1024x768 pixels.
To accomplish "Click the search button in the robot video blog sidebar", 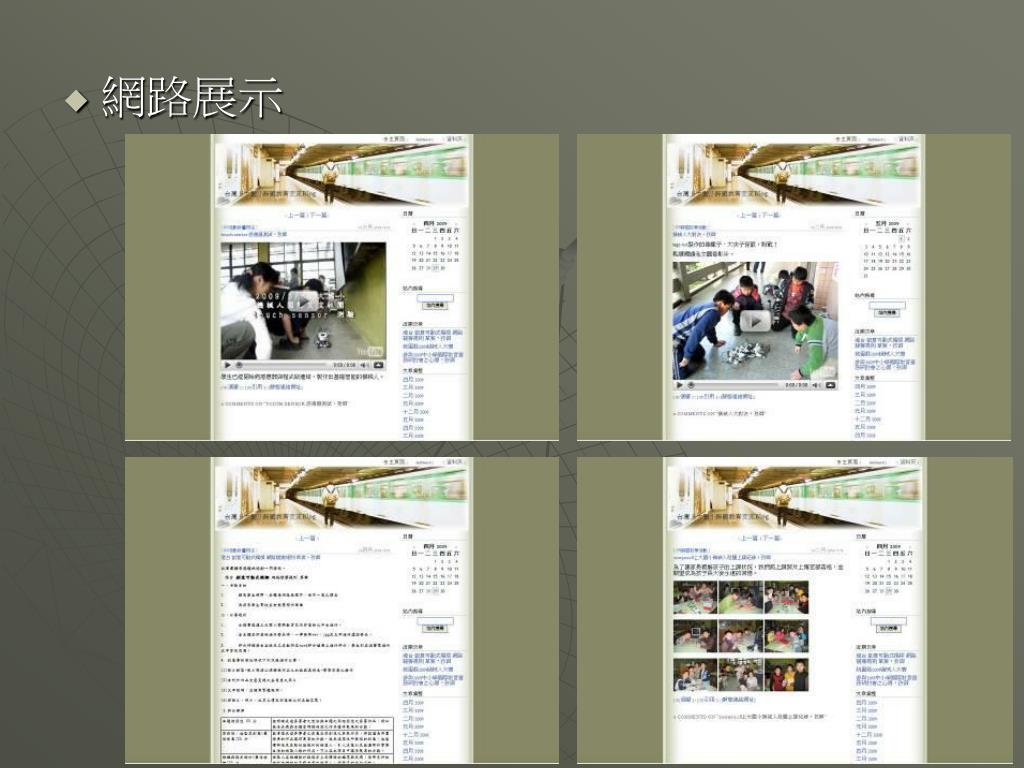I will click(436, 305).
